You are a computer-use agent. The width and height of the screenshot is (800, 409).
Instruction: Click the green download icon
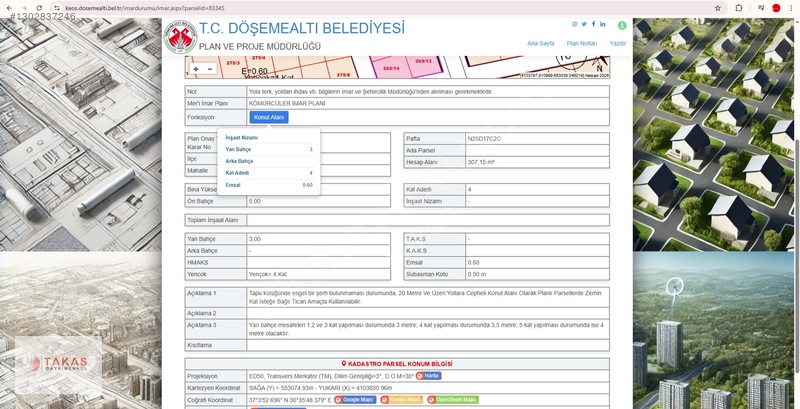622,25
